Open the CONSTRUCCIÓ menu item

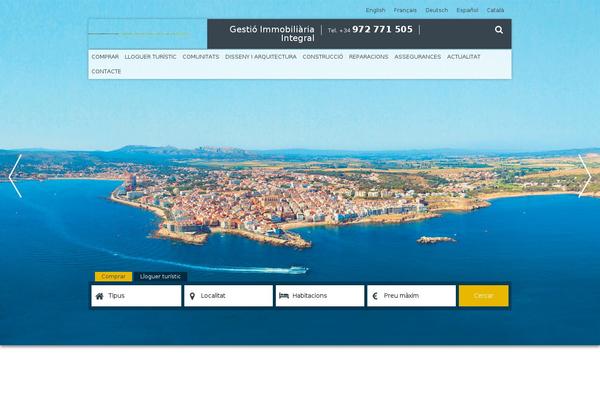tap(323, 57)
